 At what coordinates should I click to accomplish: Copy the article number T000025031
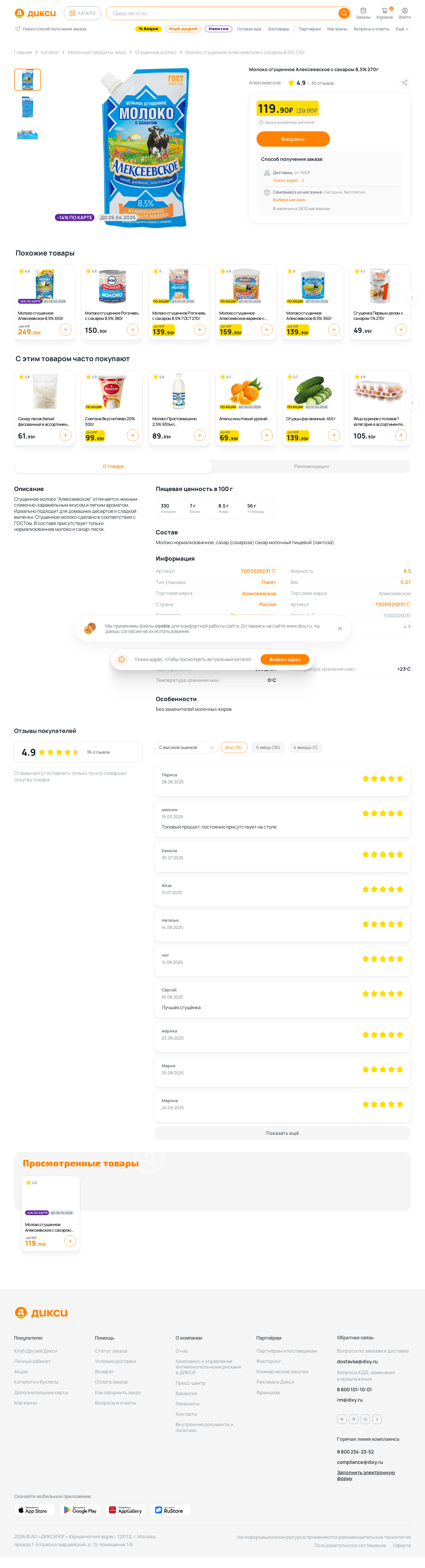(274, 571)
